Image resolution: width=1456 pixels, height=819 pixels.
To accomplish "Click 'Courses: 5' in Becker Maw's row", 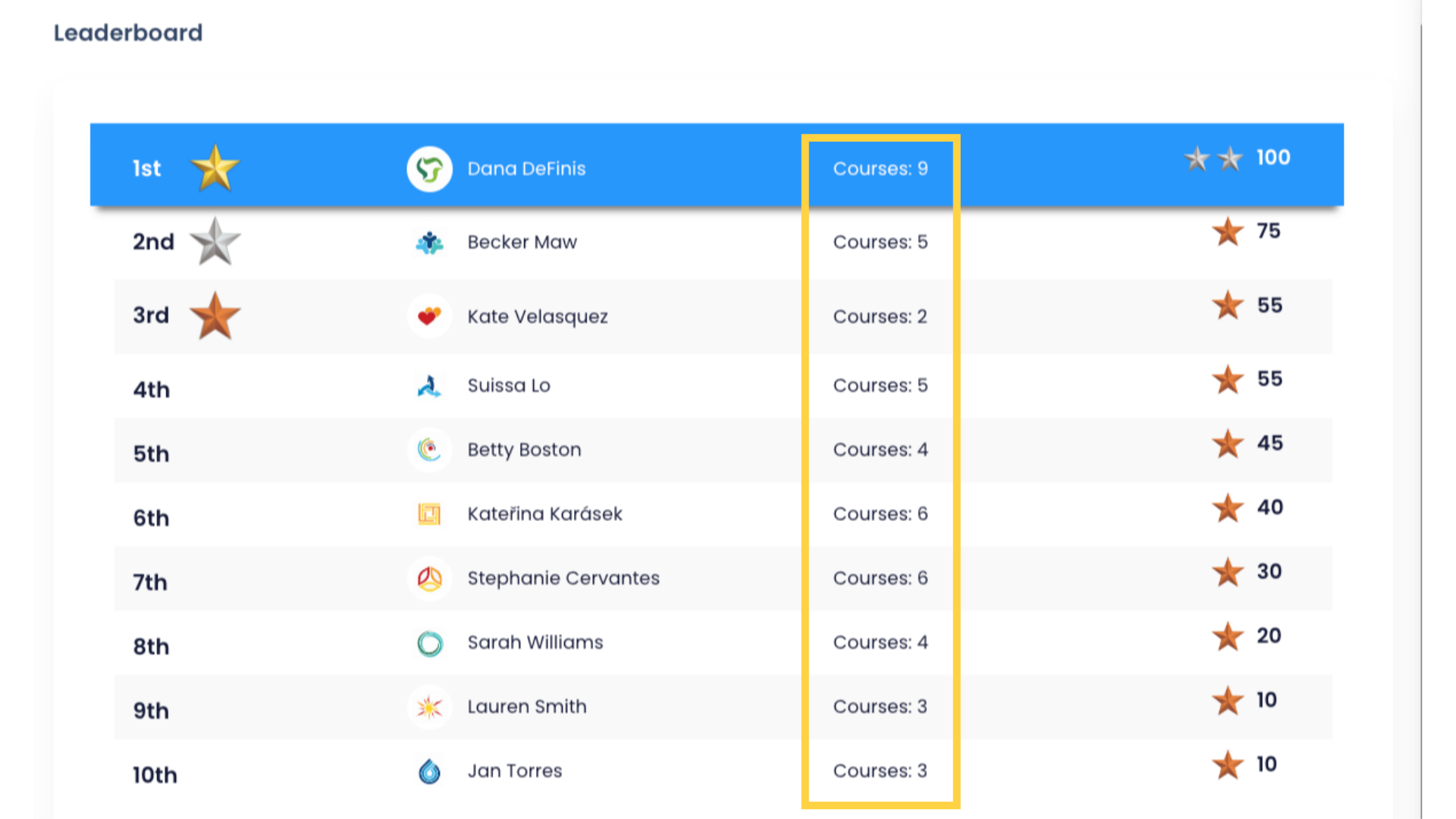I will click(880, 242).
